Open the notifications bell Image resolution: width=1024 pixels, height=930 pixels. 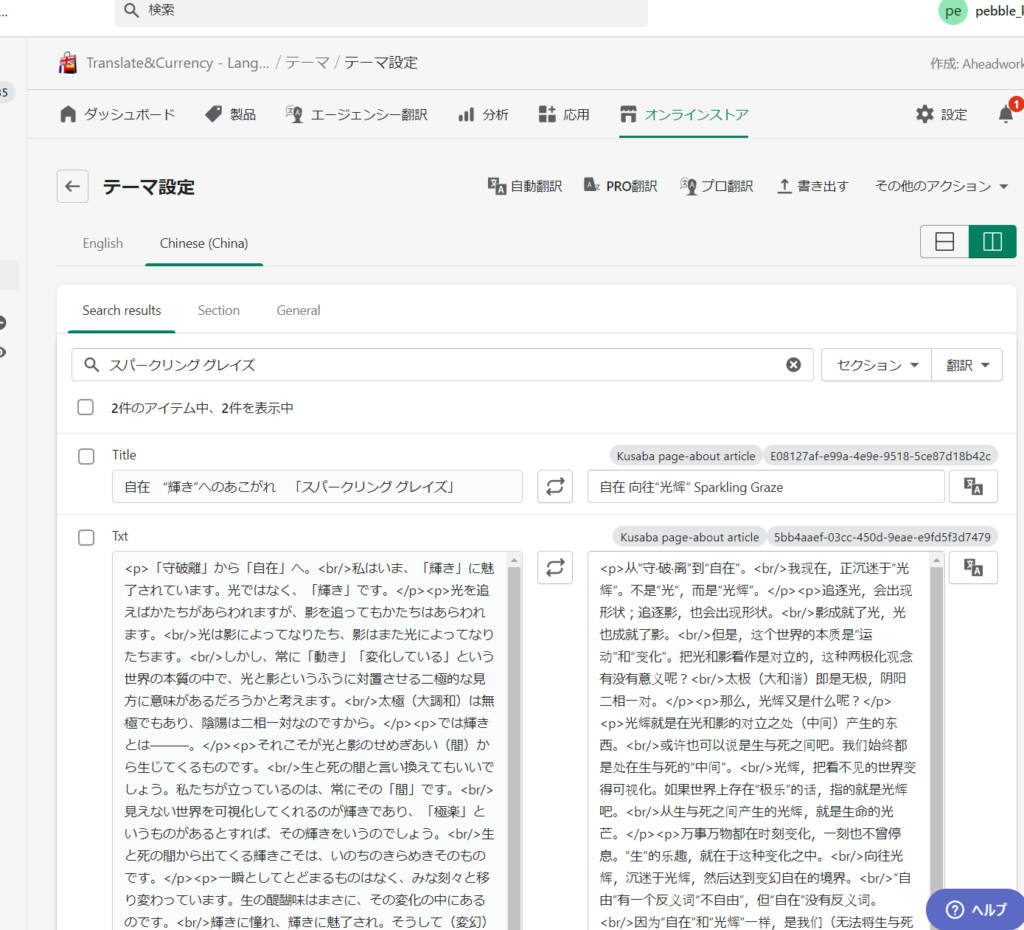(1005, 114)
